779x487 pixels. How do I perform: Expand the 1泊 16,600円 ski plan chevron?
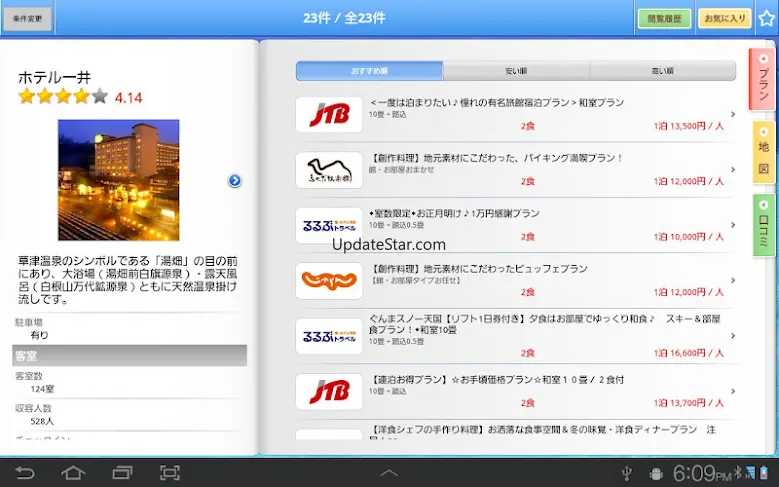tap(733, 336)
